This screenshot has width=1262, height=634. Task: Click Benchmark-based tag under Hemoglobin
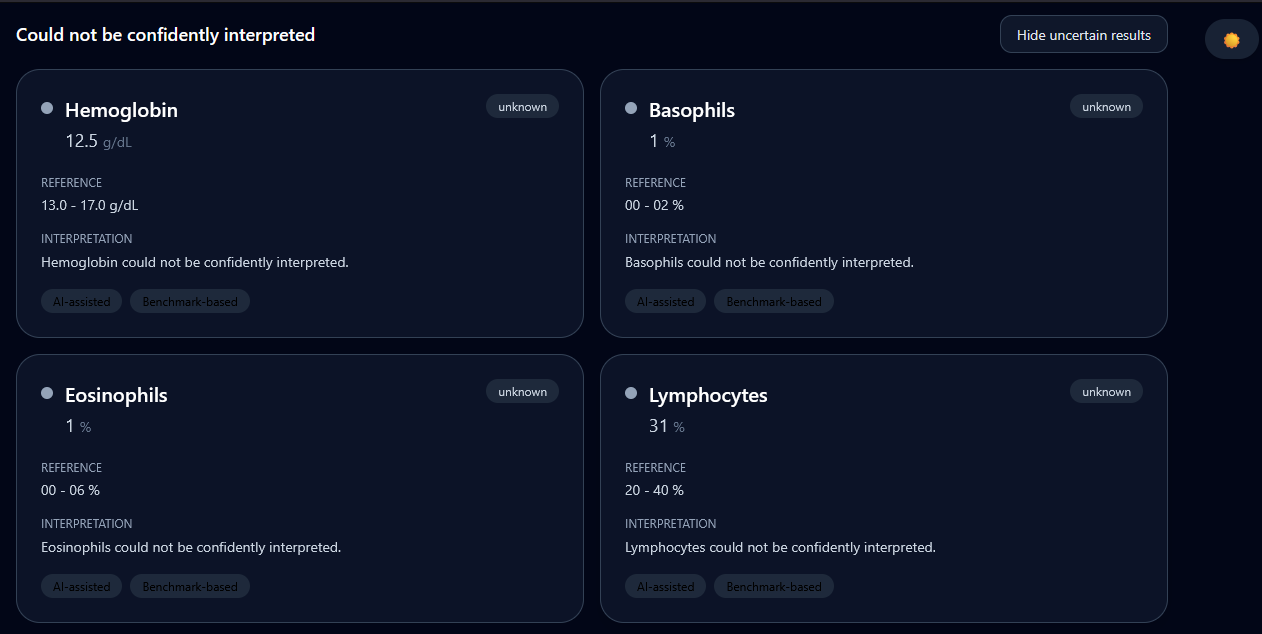coord(190,302)
